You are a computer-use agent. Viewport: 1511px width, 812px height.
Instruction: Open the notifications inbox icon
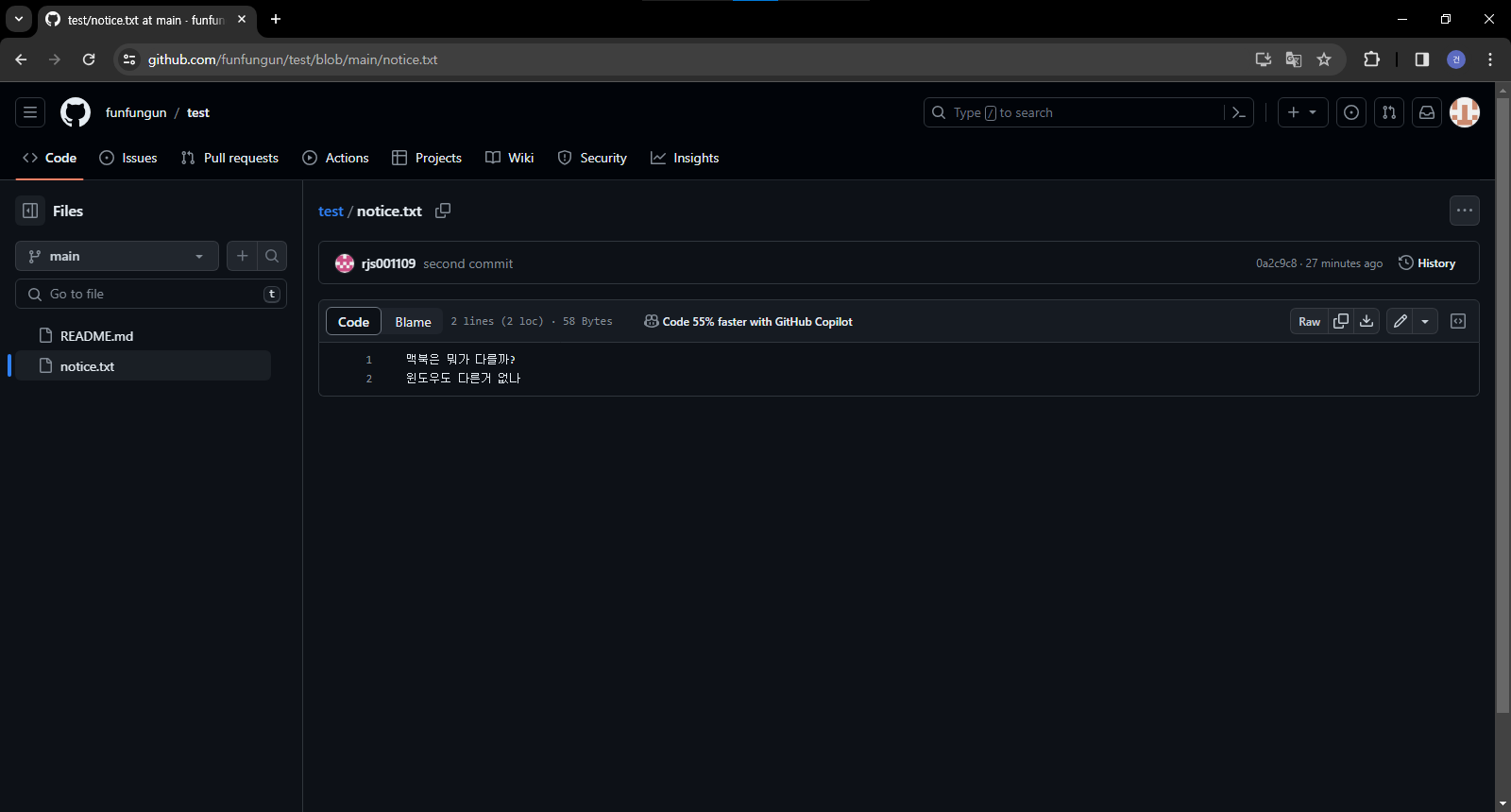point(1427,112)
